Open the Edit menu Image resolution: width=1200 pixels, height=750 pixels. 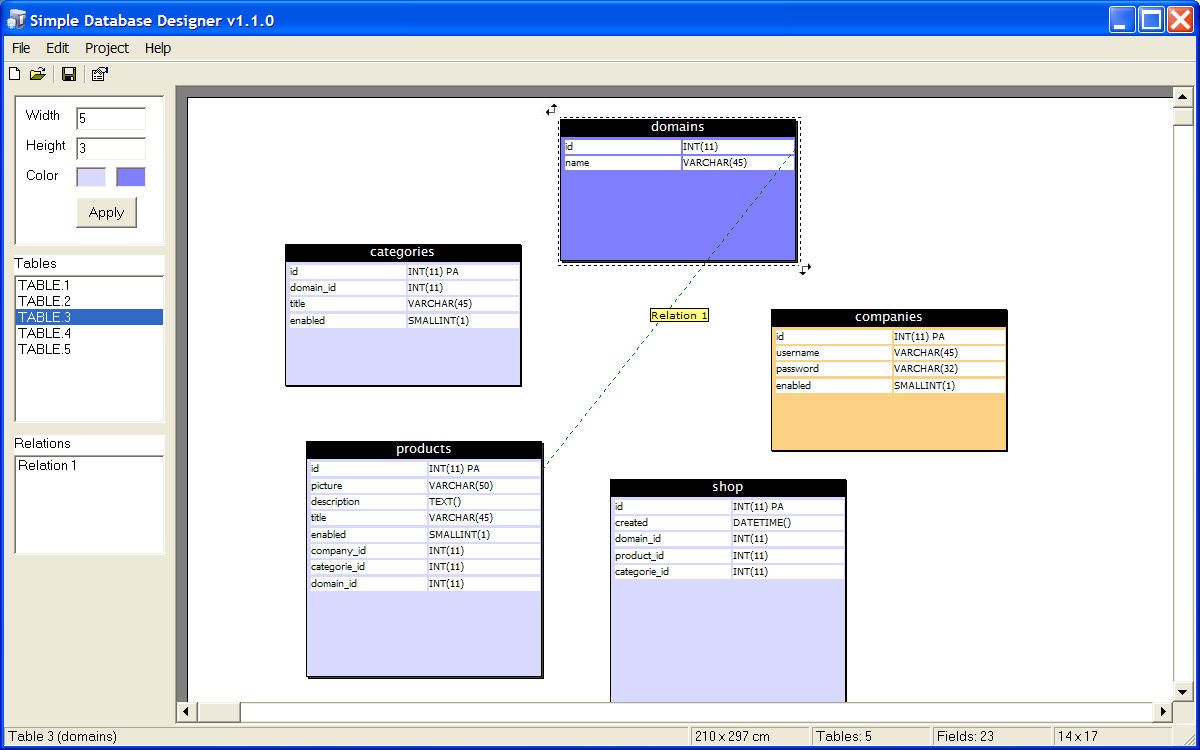point(58,48)
